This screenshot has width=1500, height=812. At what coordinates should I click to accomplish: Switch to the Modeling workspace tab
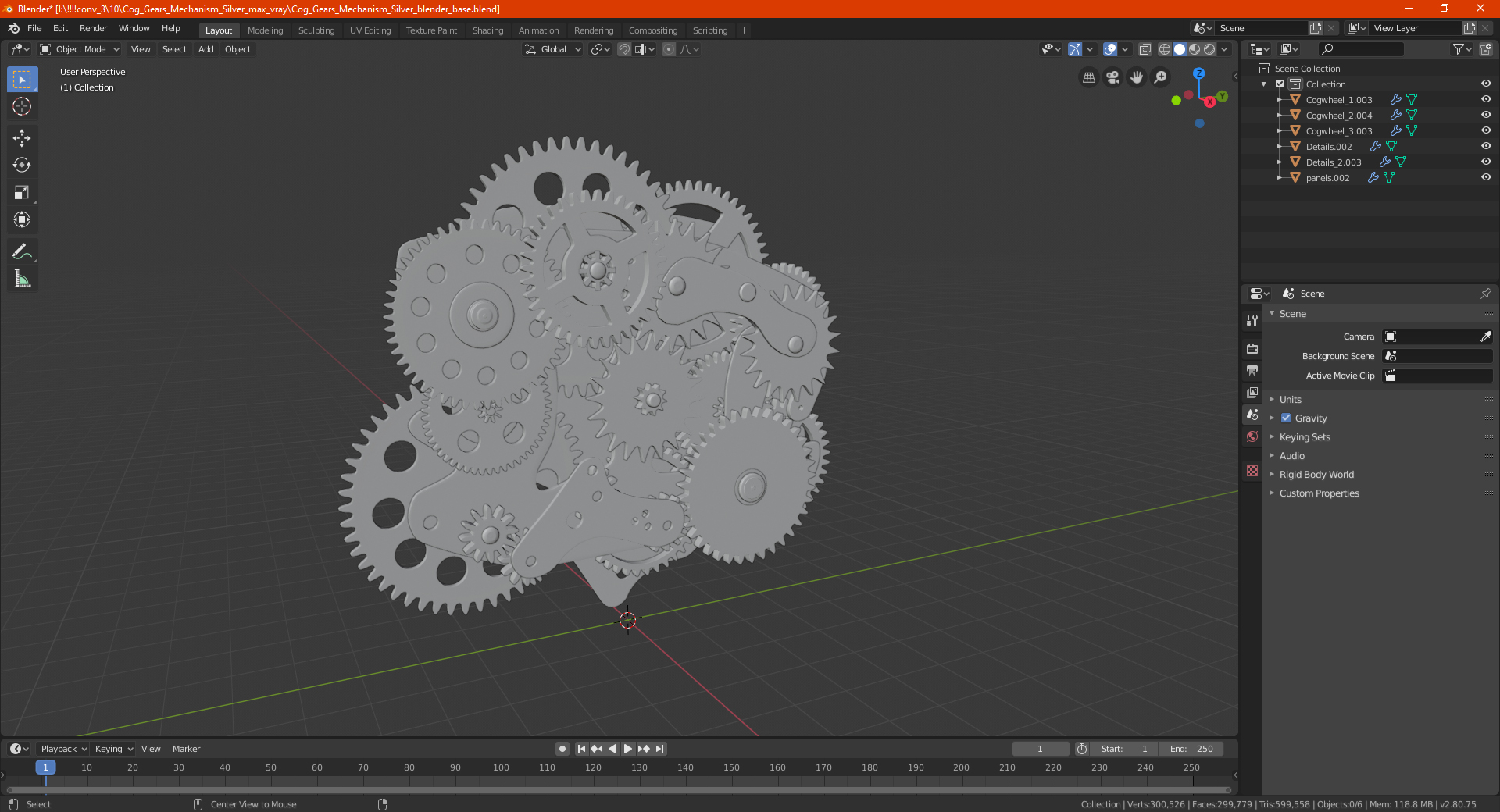click(x=265, y=30)
